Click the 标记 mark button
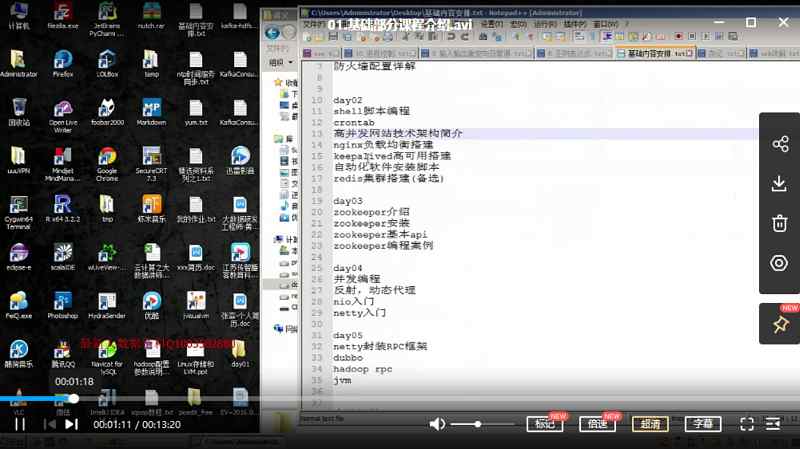Viewport: 800px width, 449px height. point(545,424)
